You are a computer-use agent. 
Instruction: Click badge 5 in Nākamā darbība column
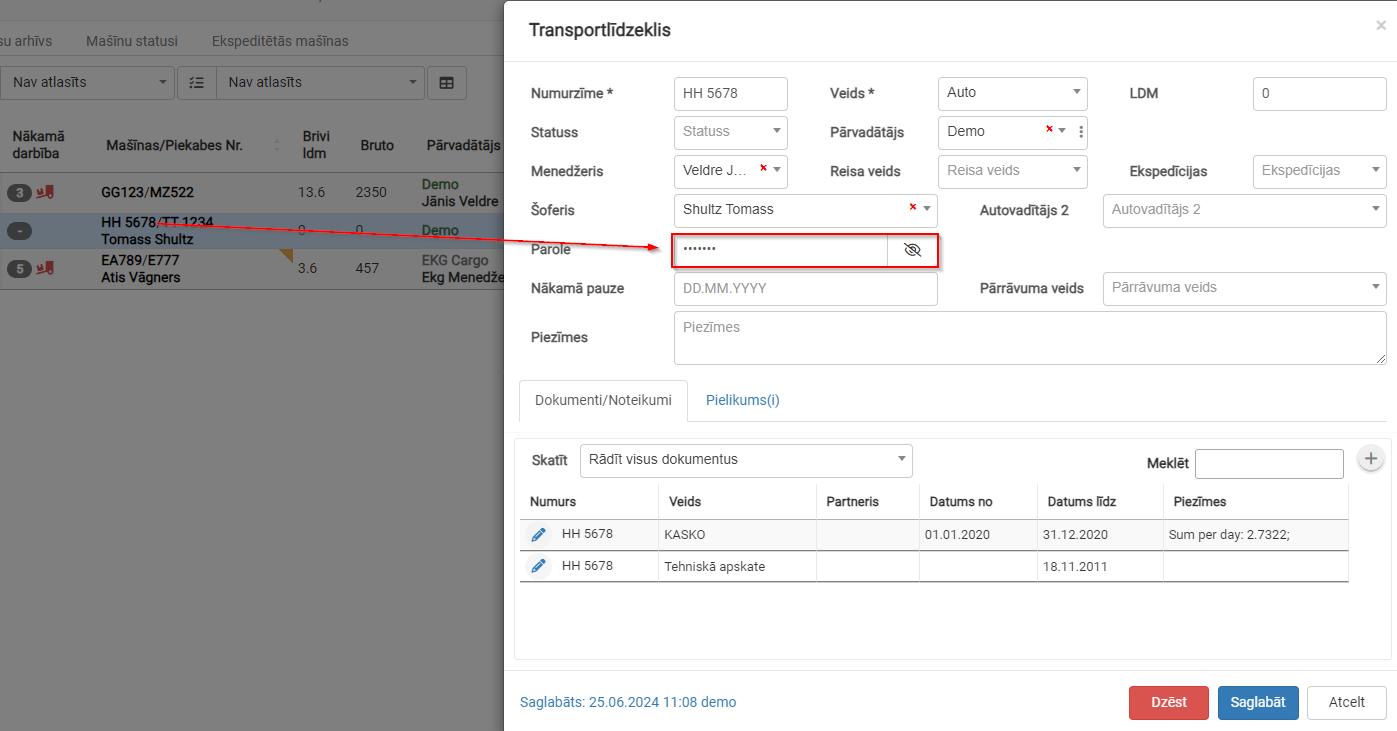[19, 268]
